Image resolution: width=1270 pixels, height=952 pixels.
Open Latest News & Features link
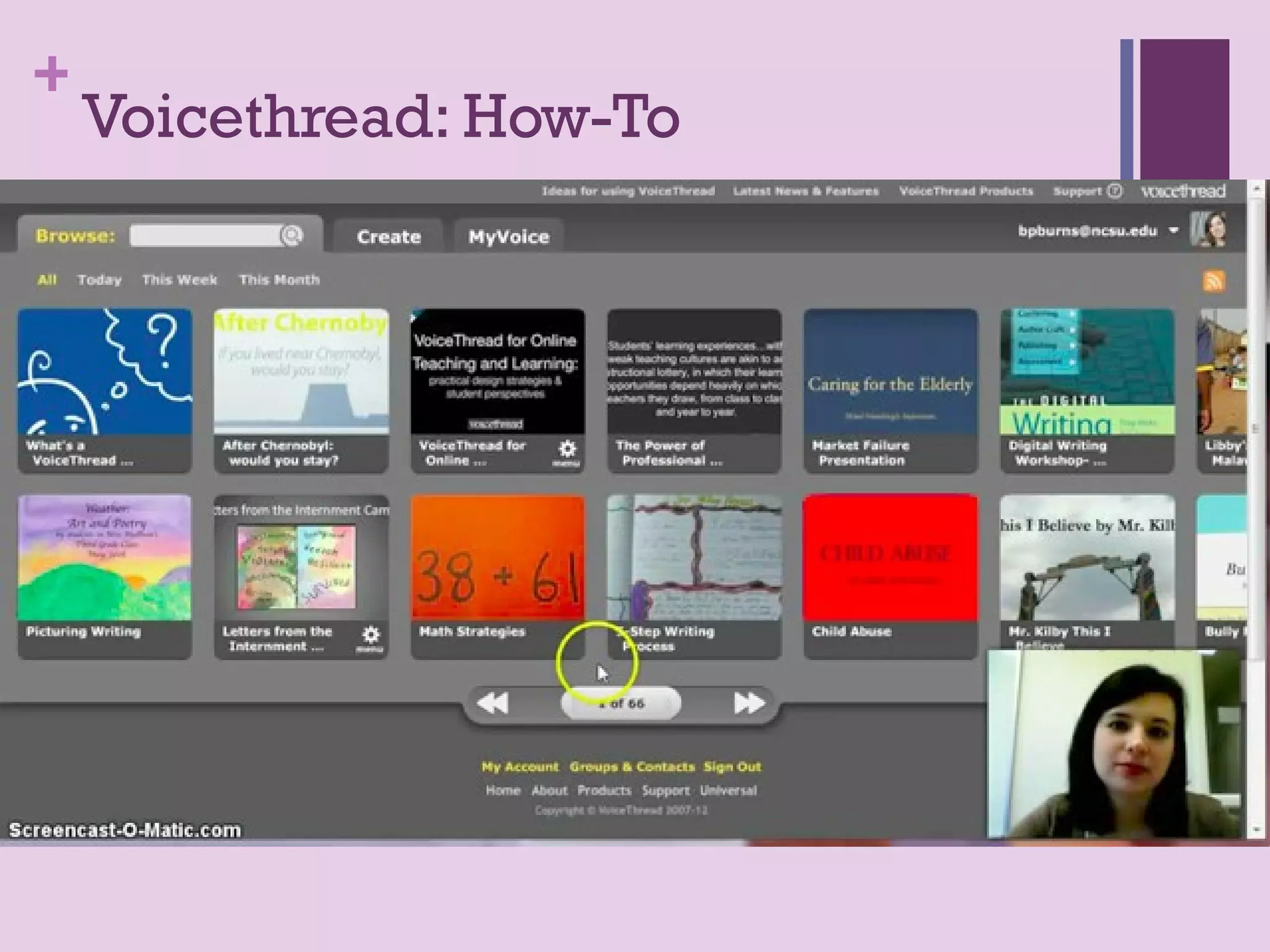pyautogui.click(x=806, y=191)
